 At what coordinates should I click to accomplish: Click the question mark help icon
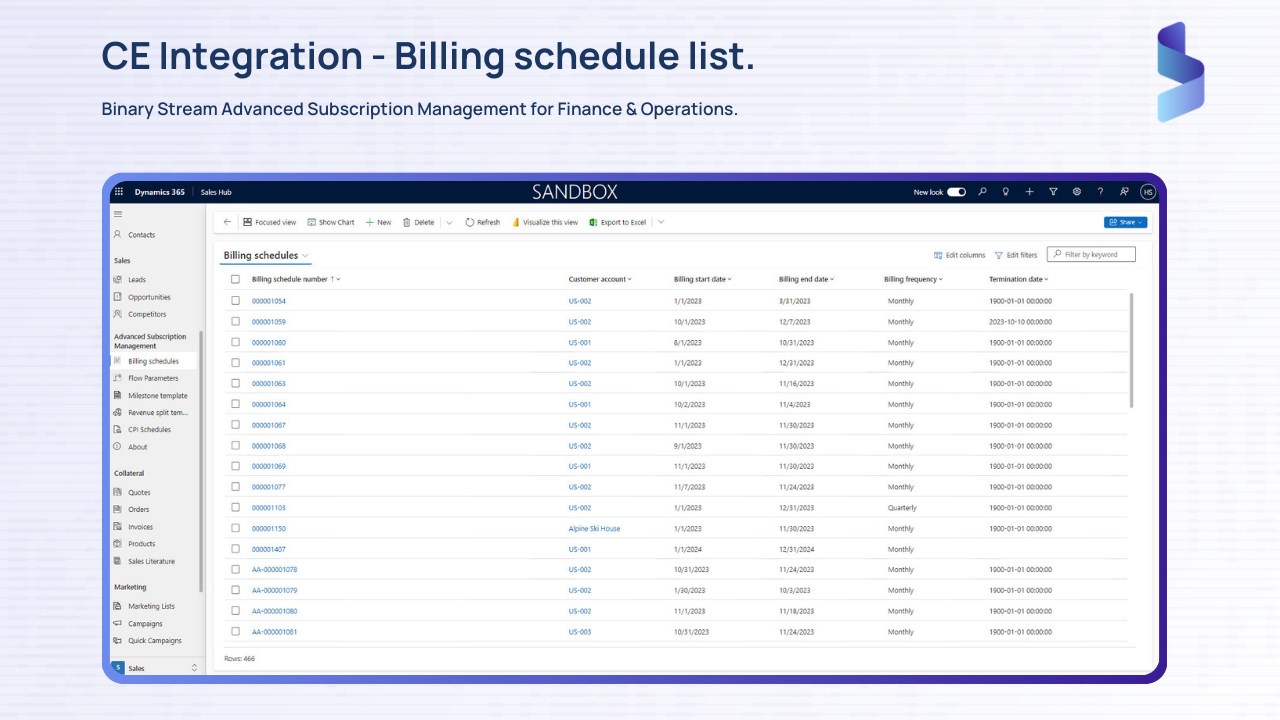1100,192
